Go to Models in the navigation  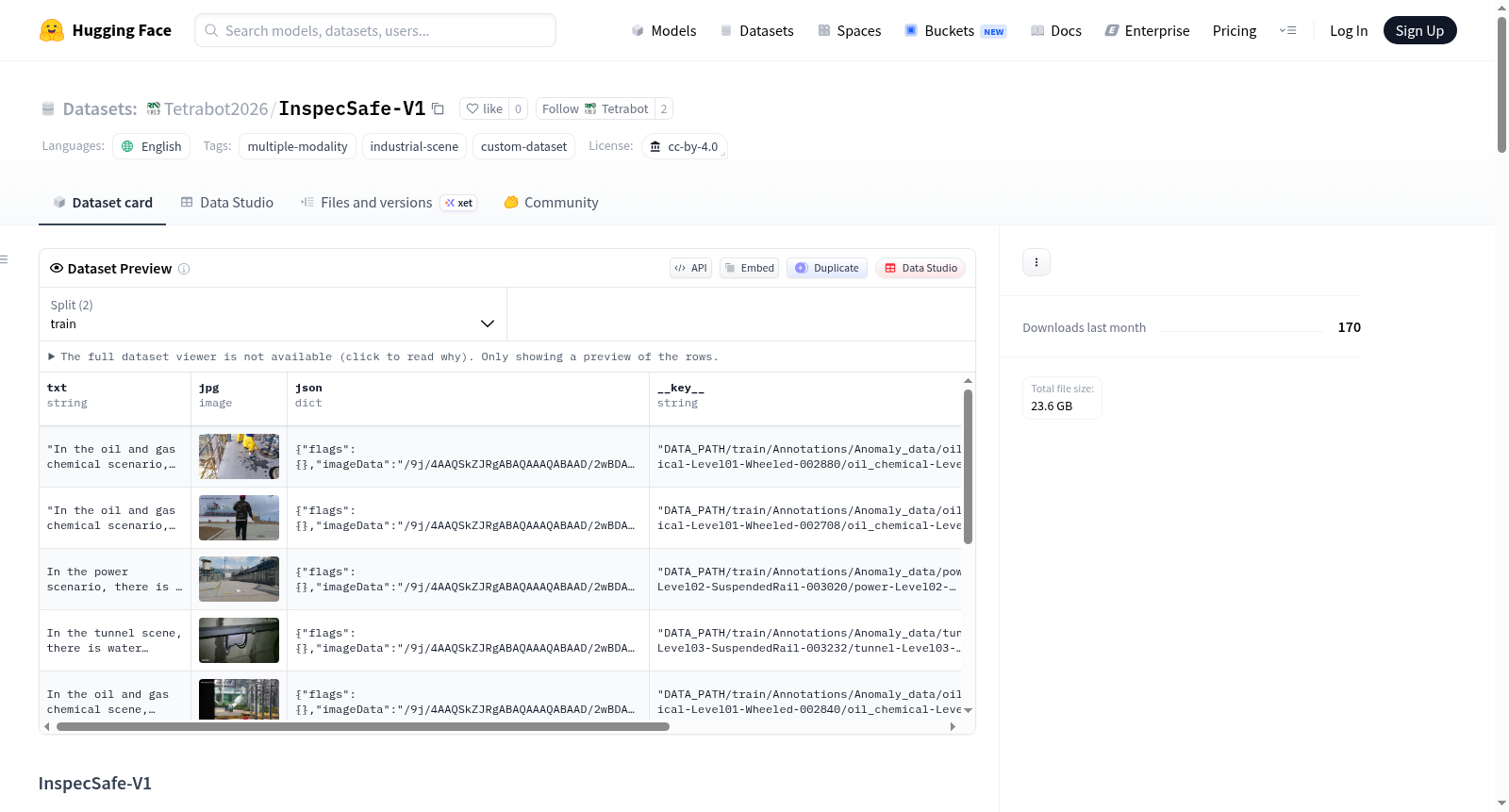pyautogui.click(x=664, y=30)
